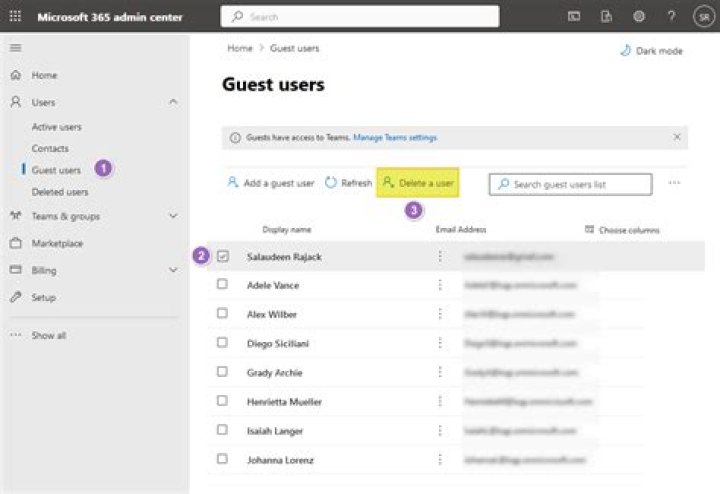Open Active users

point(56,127)
